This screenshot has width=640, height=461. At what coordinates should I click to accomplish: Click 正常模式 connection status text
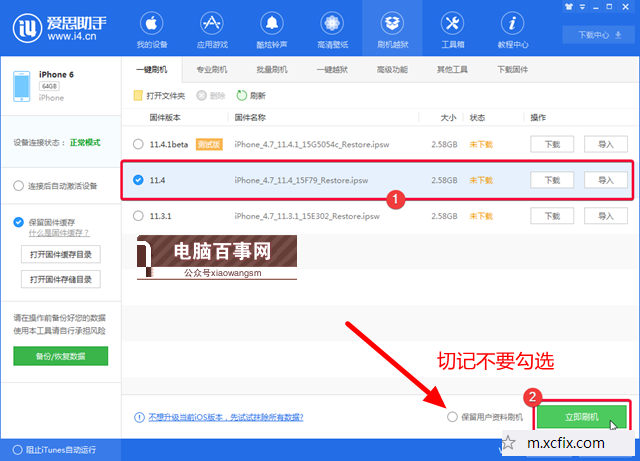pyautogui.click(x=85, y=143)
